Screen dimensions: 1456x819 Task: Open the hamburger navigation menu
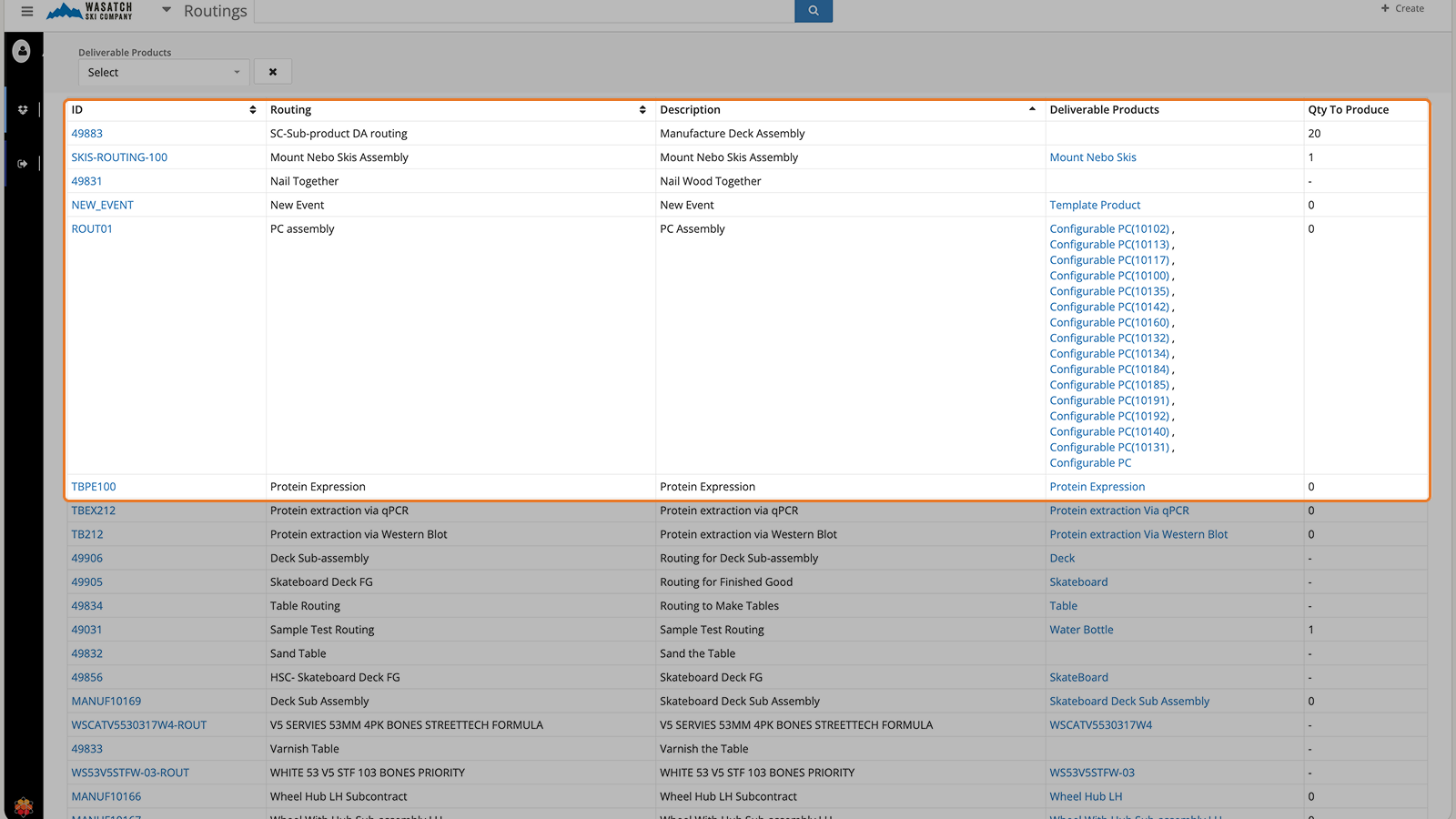[x=26, y=11]
